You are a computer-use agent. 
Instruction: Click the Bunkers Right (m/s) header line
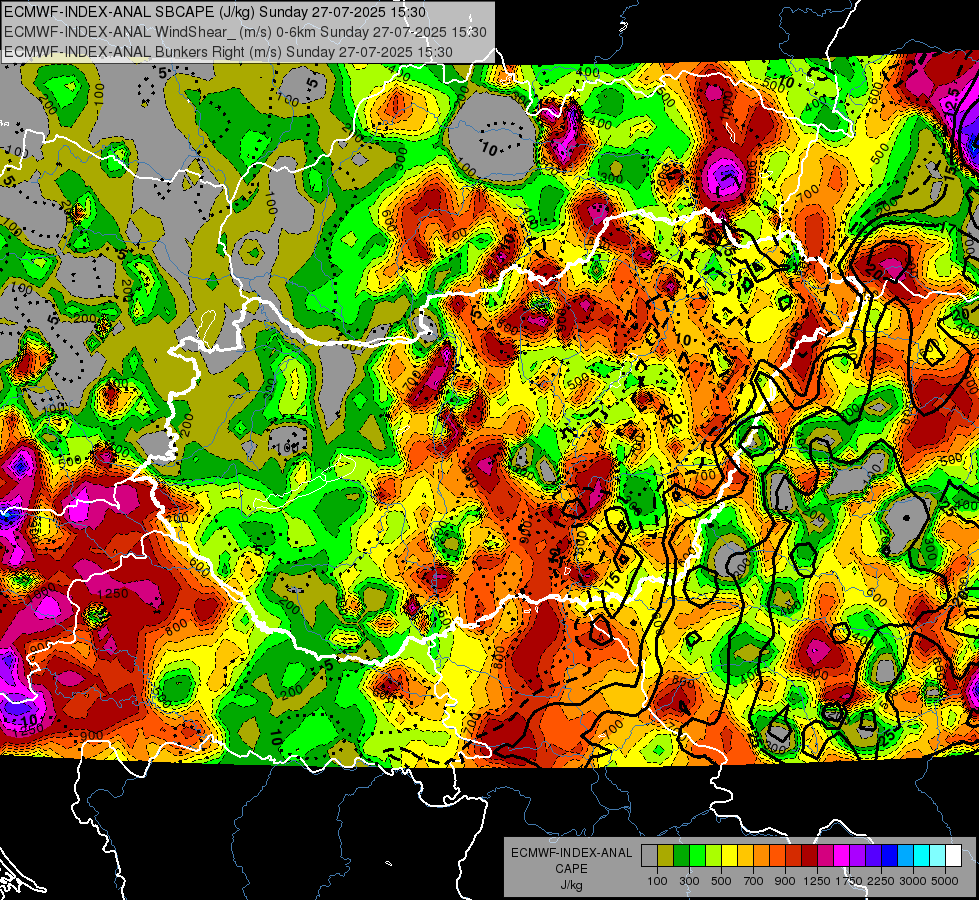pyautogui.click(x=228, y=52)
